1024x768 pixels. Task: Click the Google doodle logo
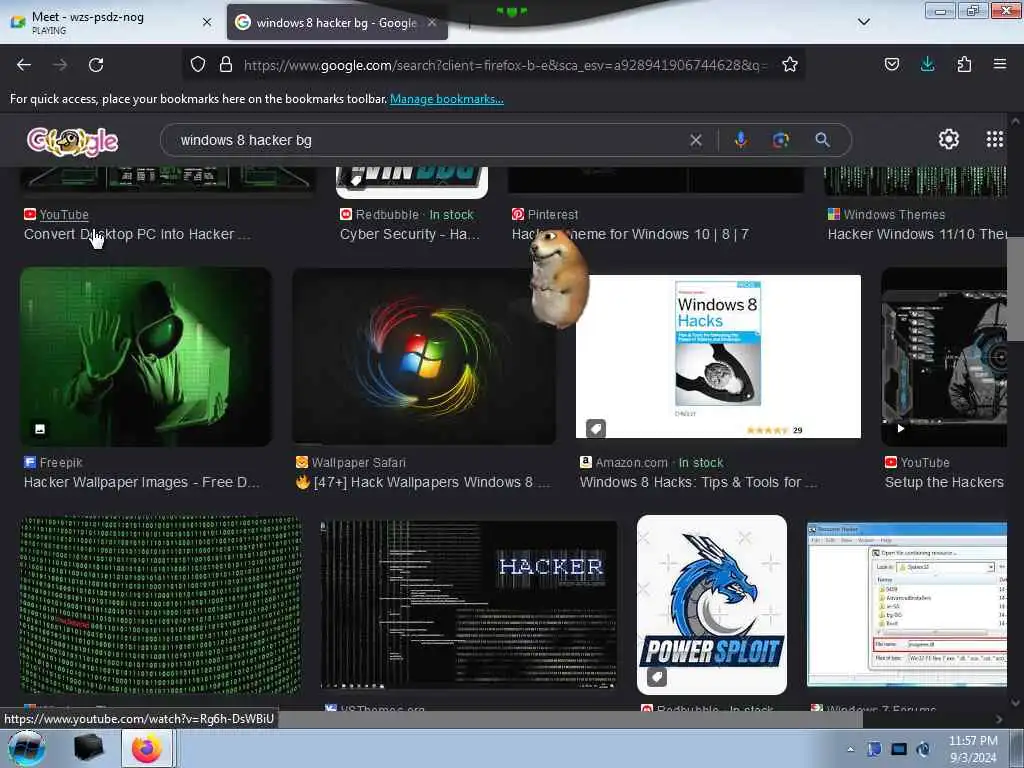72,141
